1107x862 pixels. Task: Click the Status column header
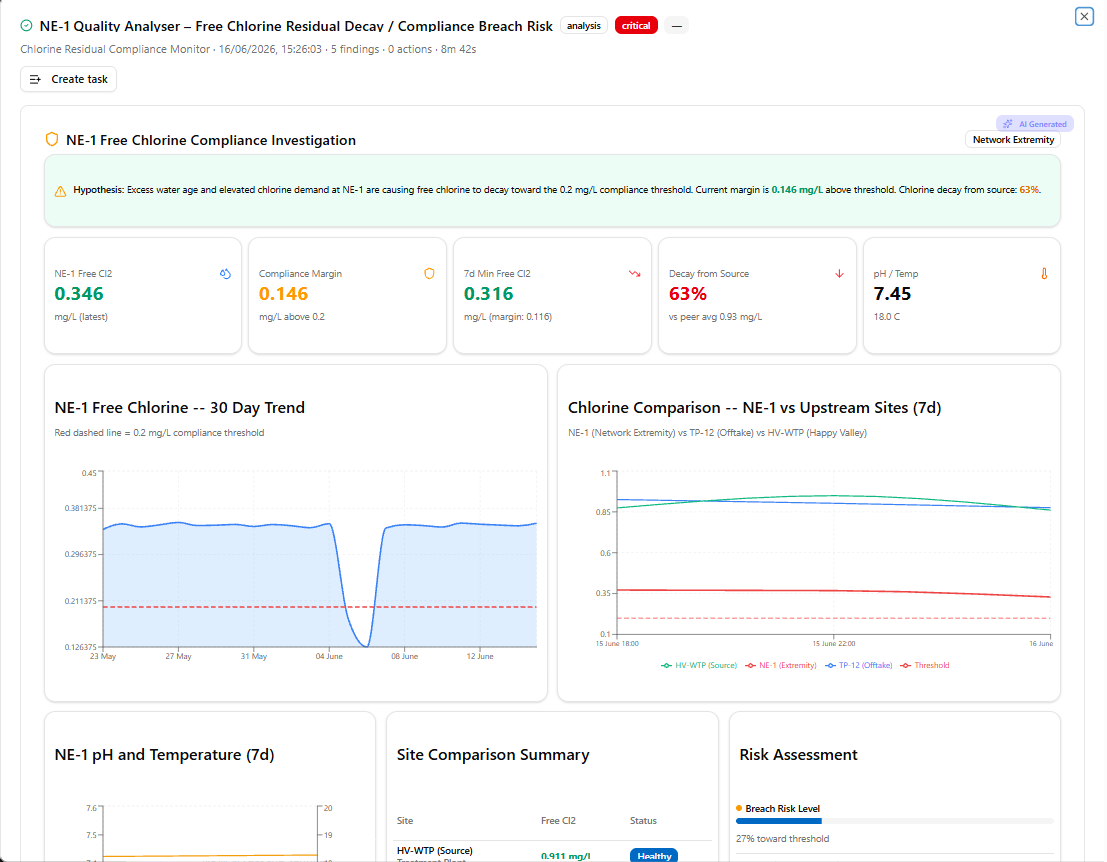pyautogui.click(x=643, y=820)
